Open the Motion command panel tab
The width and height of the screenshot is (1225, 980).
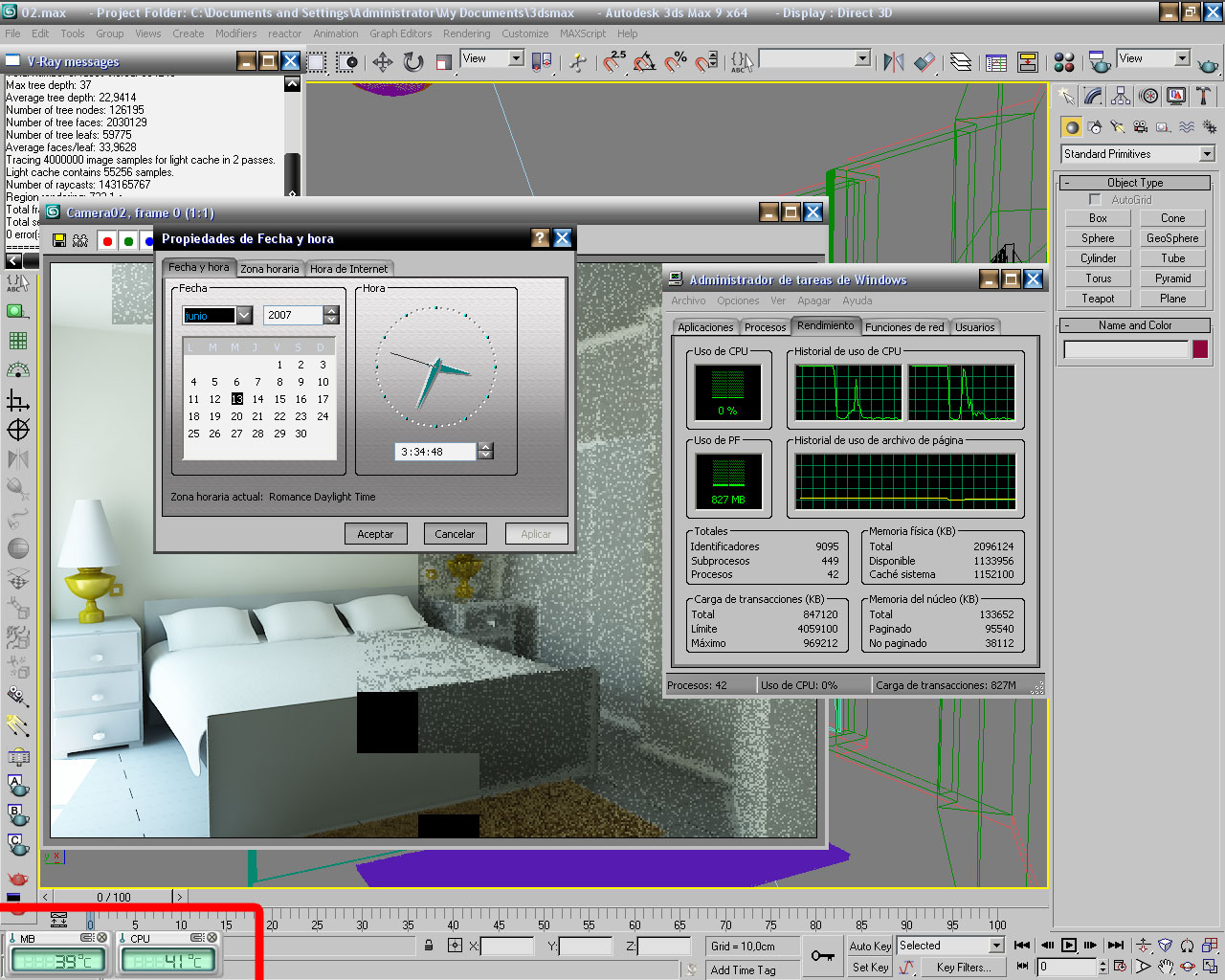pyautogui.click(x=1148, y=96)
